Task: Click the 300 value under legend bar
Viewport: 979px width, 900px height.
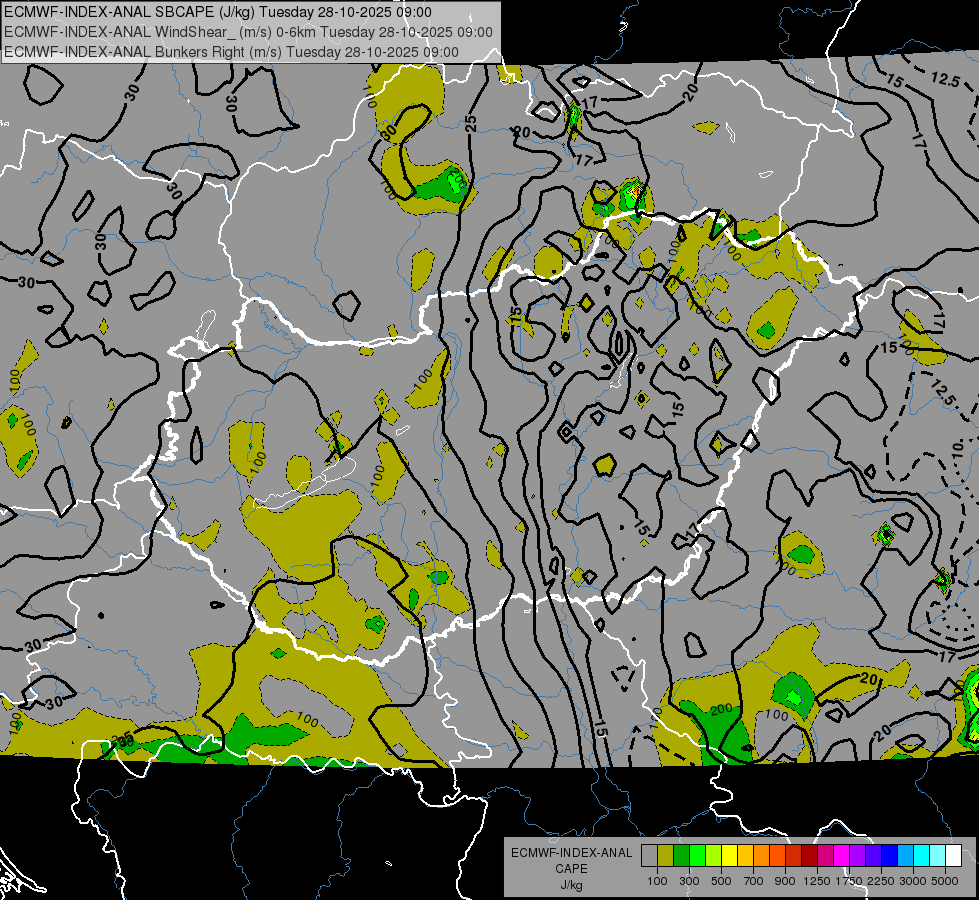Action: [x=689, y=881]
